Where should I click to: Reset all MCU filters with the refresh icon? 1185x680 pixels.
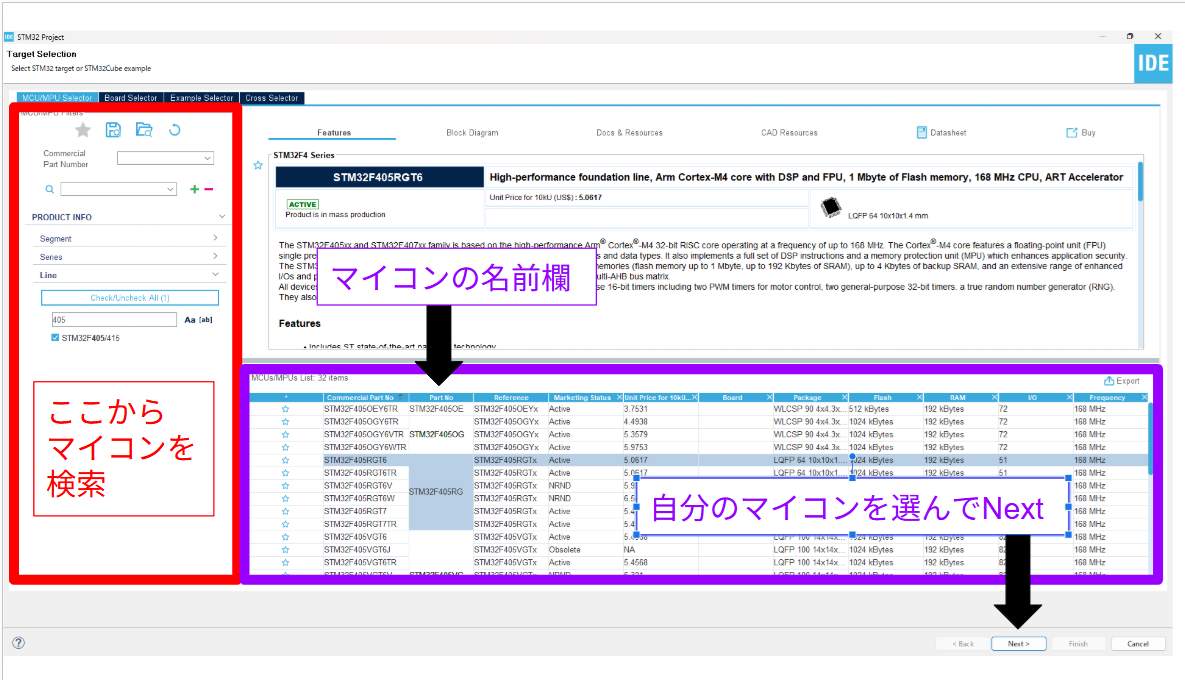[175, 130]
